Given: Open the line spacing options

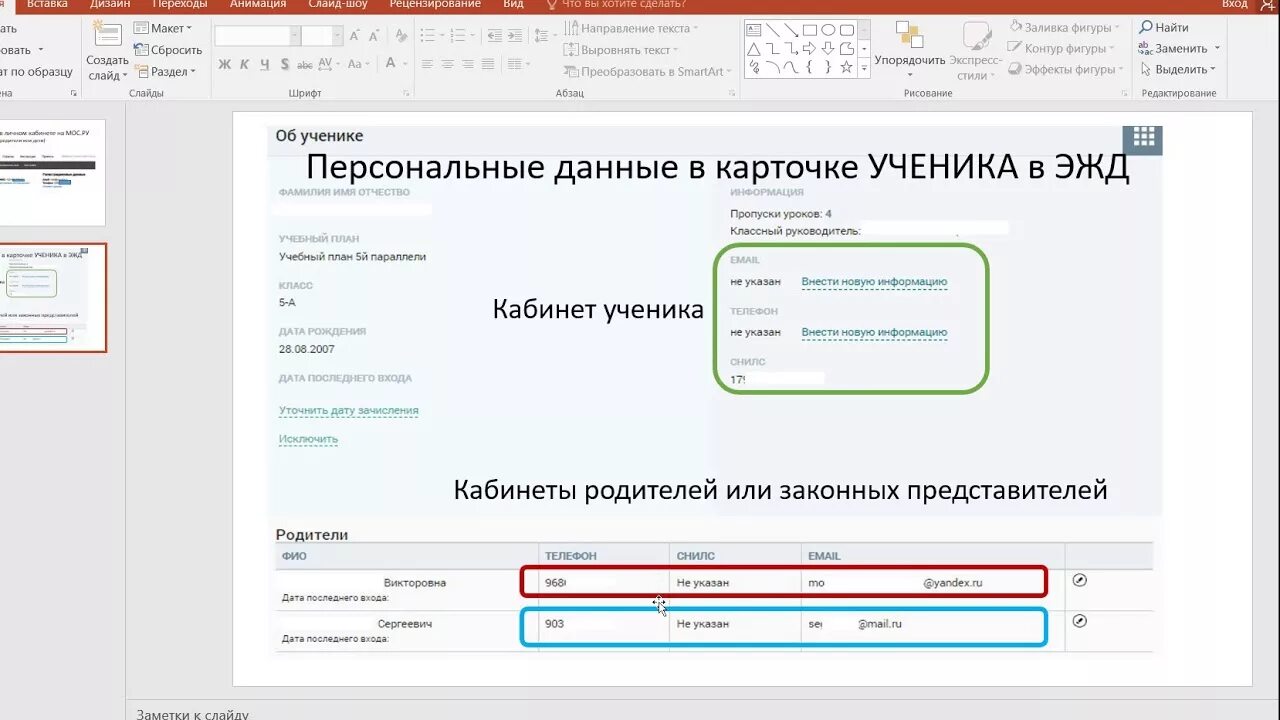Looking at the screenshot, I should 544,35.
